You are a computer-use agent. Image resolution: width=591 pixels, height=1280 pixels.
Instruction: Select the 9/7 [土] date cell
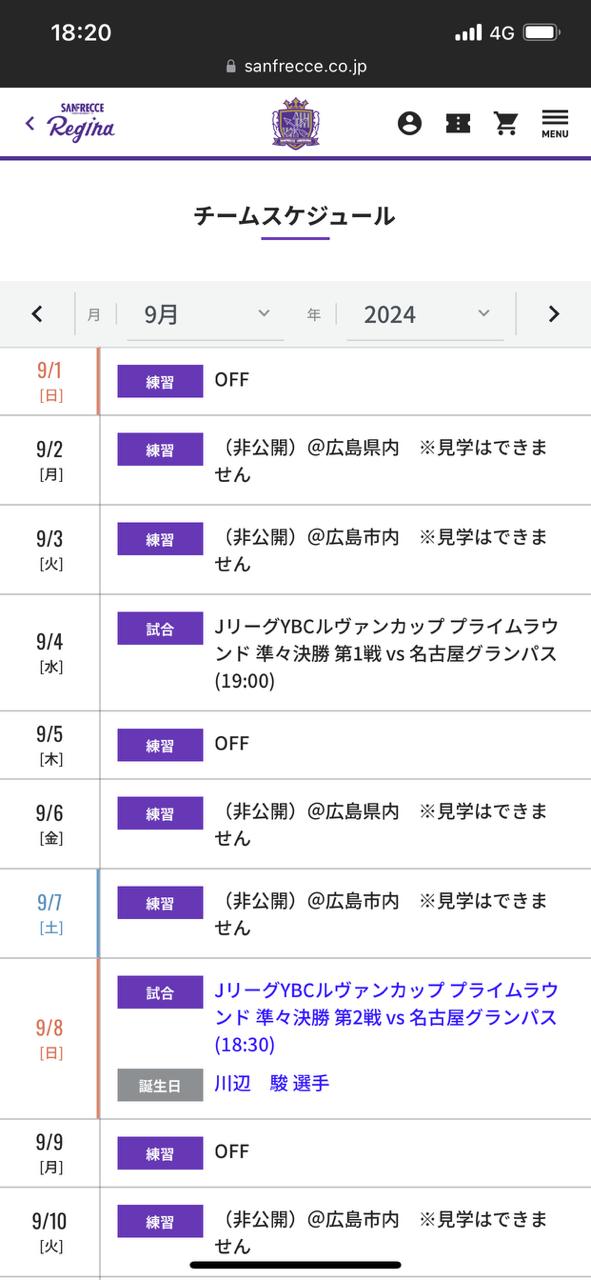click(50, 913)
